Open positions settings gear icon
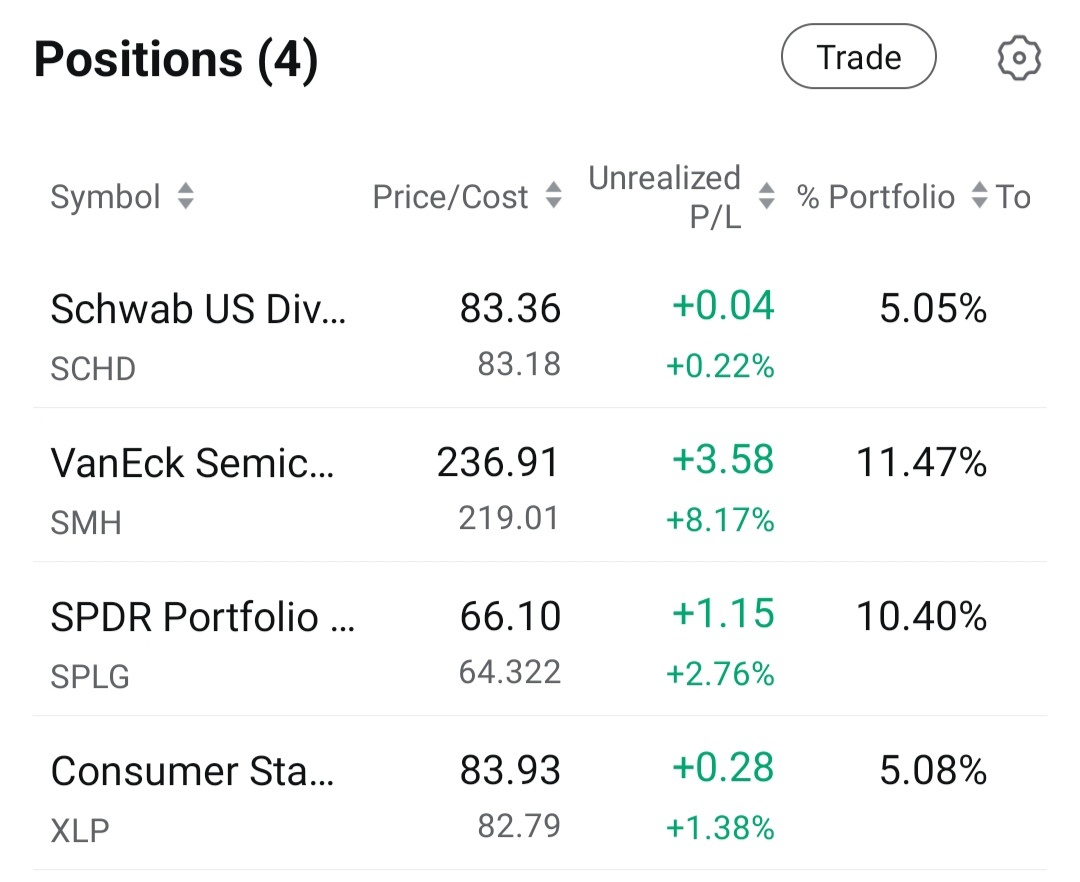 [x=1019, y=58]
